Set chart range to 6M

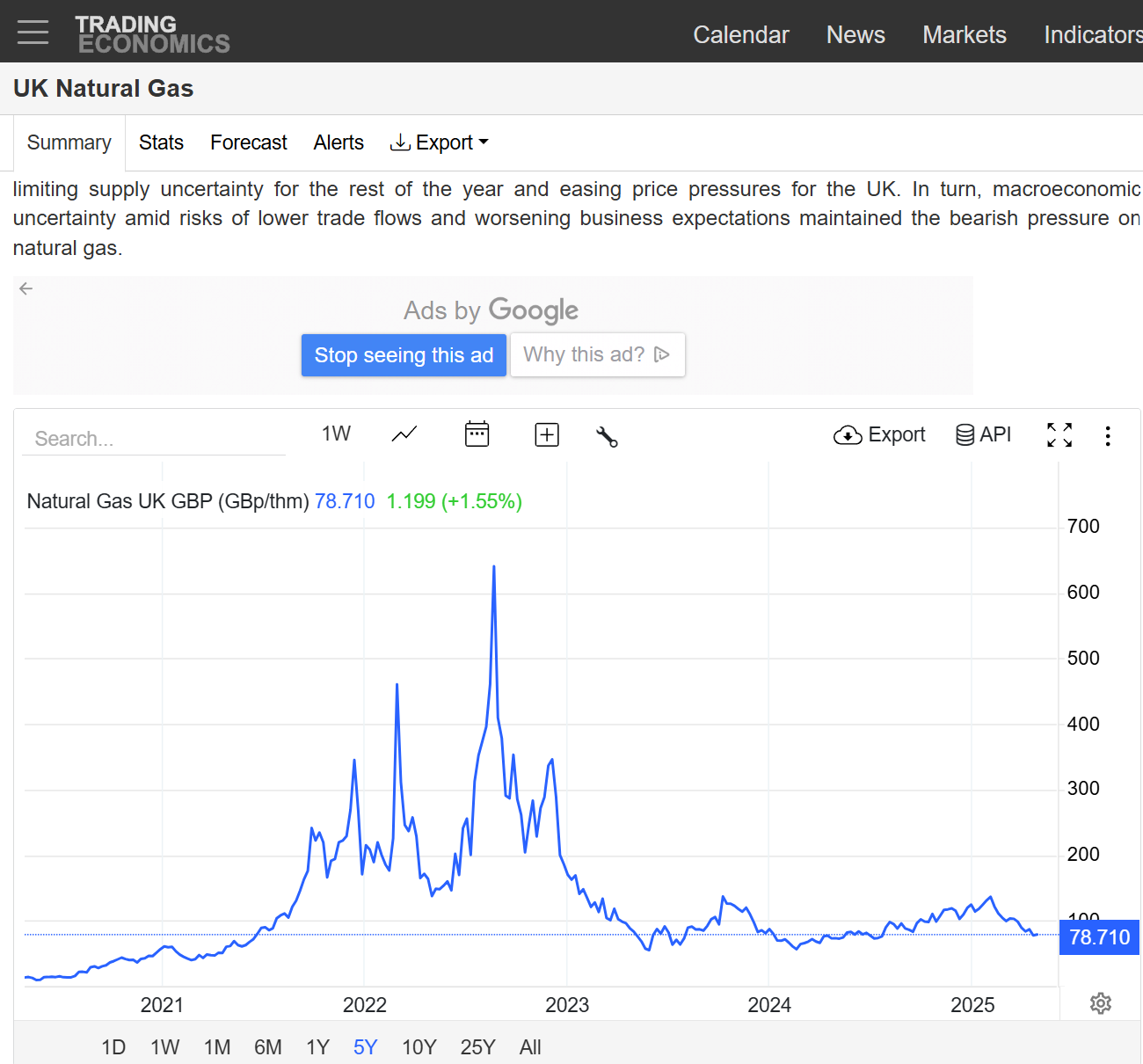(x=268, y=1047)
